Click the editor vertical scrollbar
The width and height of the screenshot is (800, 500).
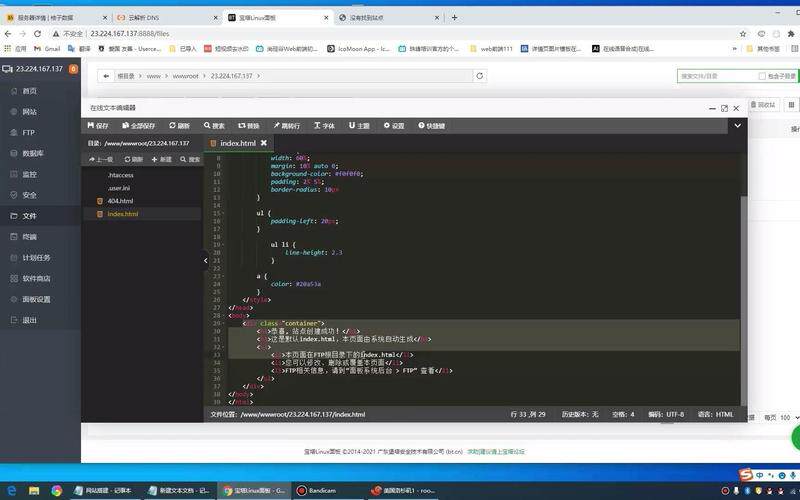(744, 301)
